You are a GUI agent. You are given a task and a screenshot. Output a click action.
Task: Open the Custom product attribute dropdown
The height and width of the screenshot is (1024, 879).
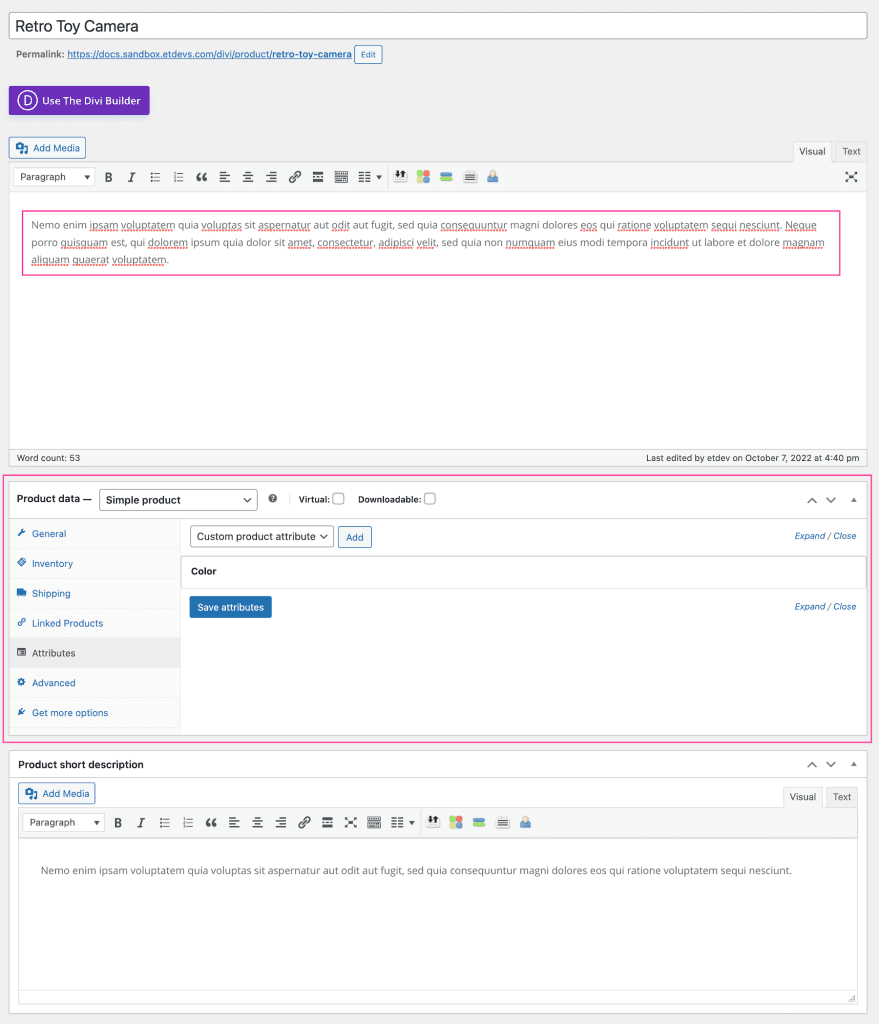tap(261, 536)
